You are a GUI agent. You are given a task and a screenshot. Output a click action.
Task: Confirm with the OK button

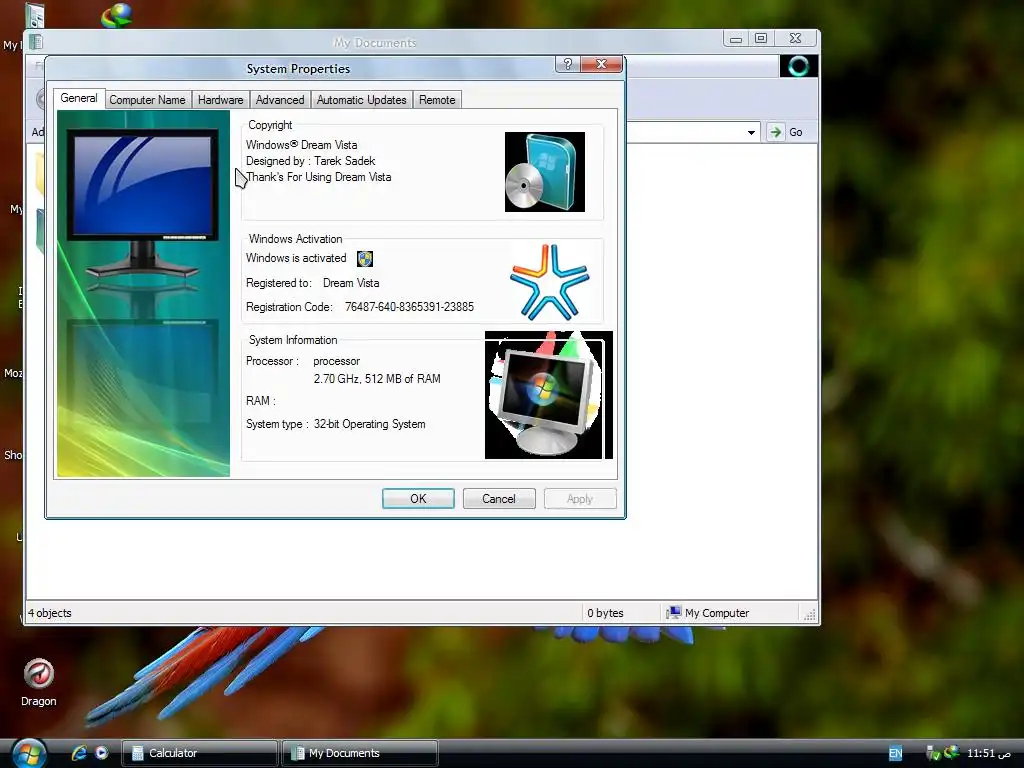(x=418, y=498)
